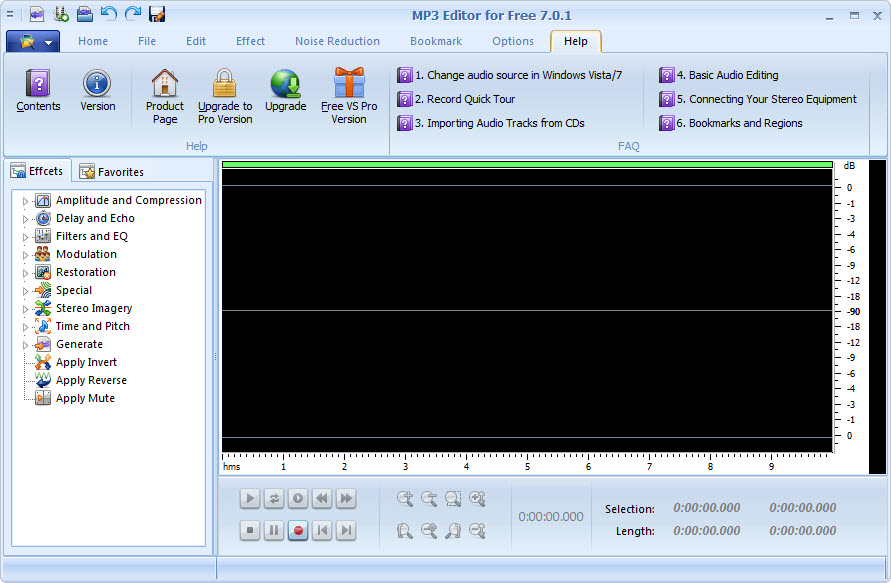Expand the Special tree node

click(x=25, y=291)
